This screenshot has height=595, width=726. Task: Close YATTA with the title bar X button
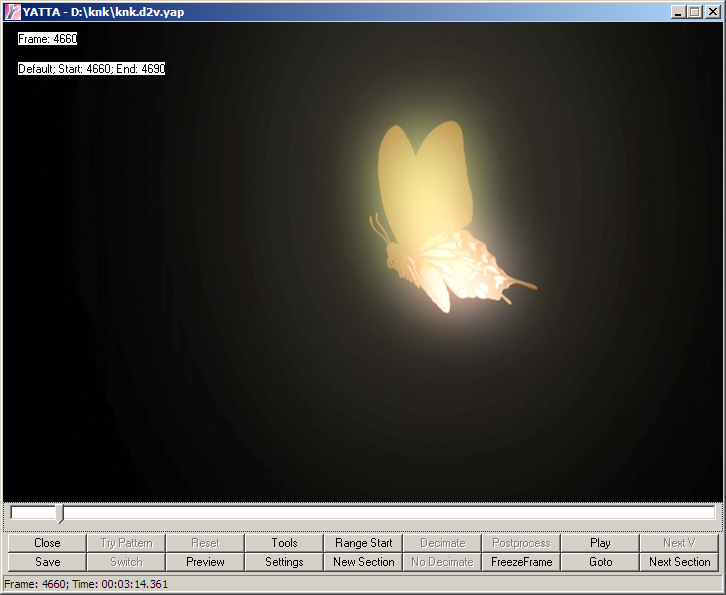[712, 12]
